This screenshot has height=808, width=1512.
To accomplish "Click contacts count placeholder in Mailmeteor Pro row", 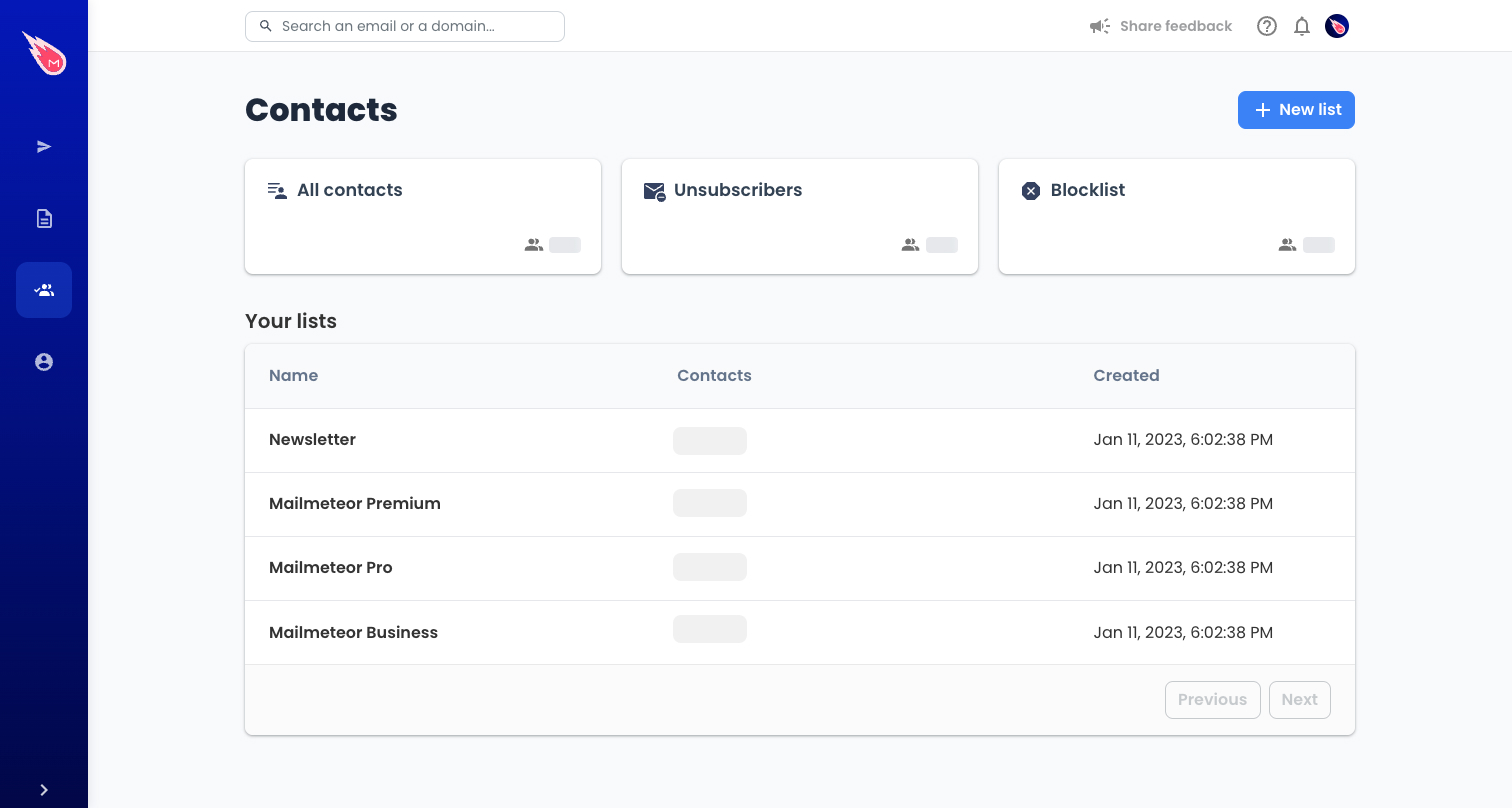I will (x=710, y=567).
